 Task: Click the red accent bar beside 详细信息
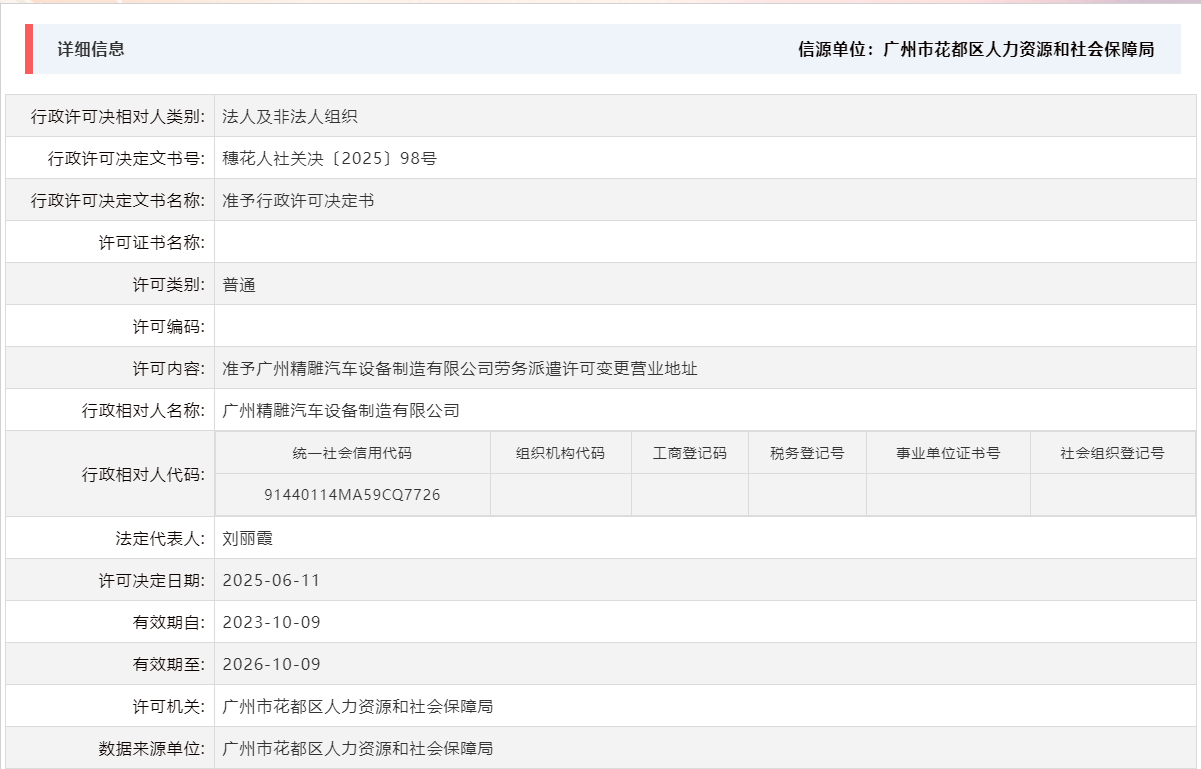click(x=31, y=50)
